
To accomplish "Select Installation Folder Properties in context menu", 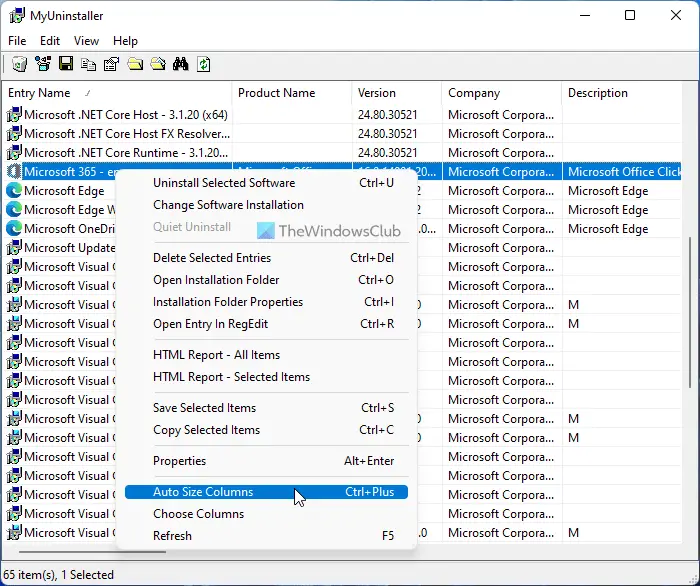I will pyautogui.click(x=267, y=302).
